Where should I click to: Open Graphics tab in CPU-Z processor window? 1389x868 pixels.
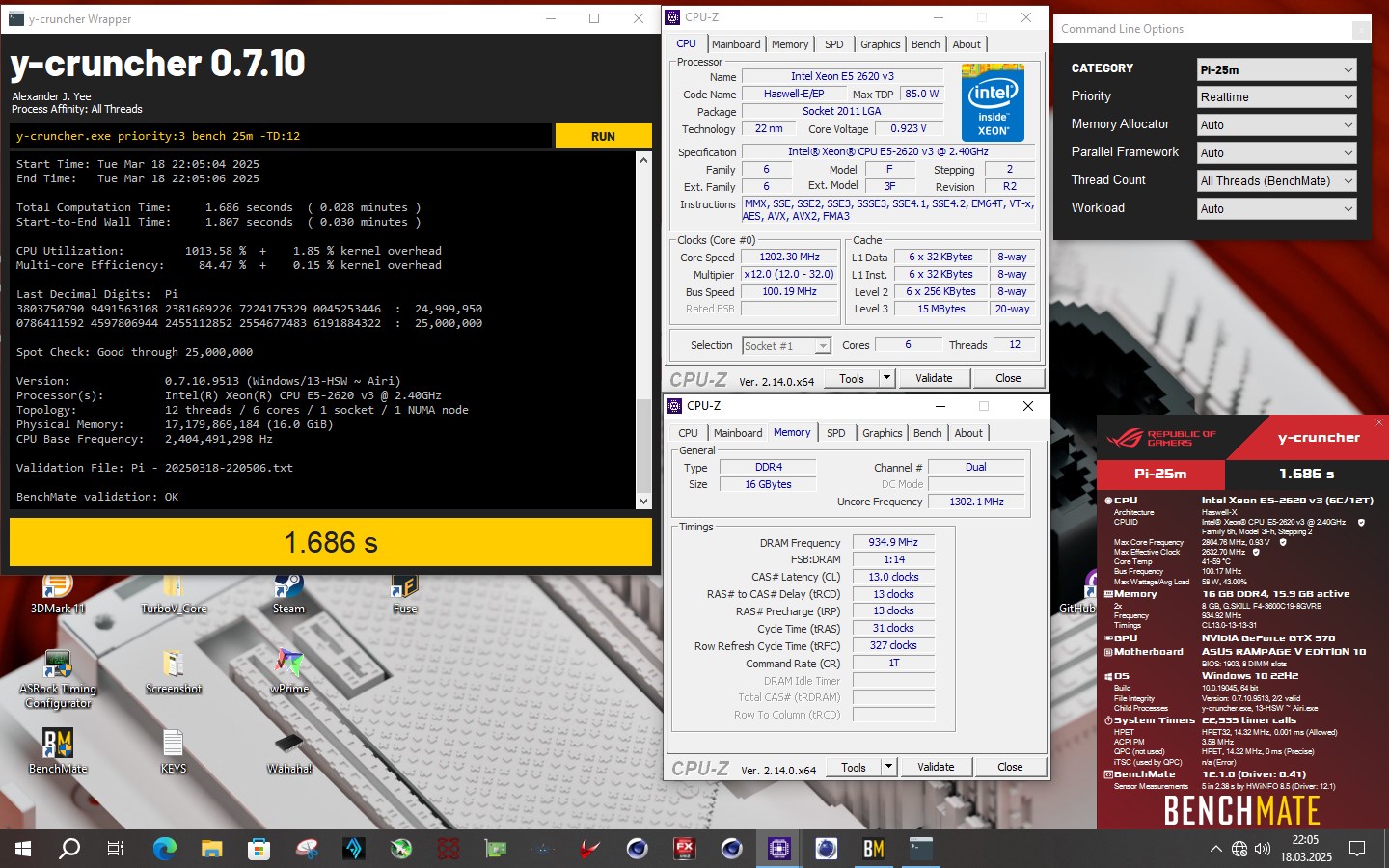click(x=880, y=44)
